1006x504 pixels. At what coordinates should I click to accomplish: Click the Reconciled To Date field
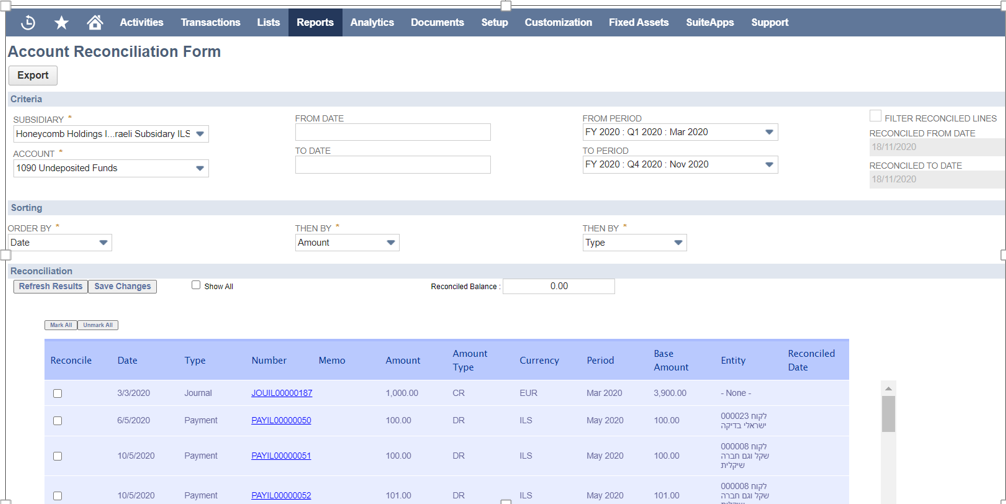click(937, 180)
